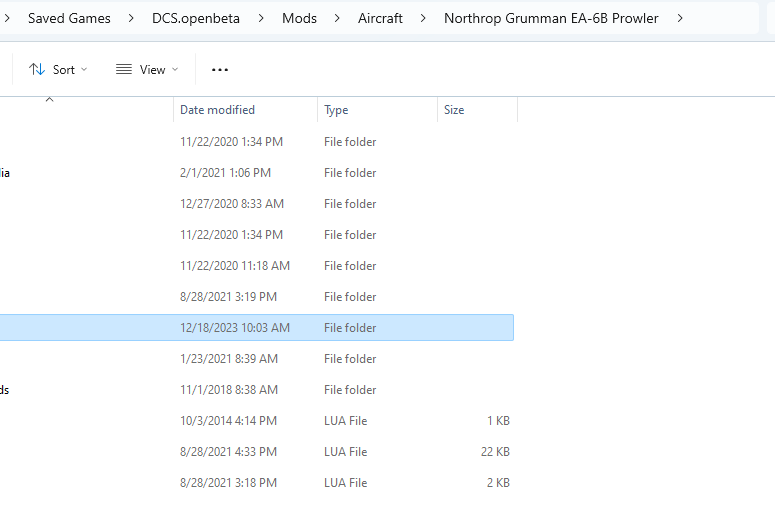Screen dimensions: 775x513
Task: Expand chevron after EA-6B Prowler breadcrumb
Action: click(x=680, y=18)
